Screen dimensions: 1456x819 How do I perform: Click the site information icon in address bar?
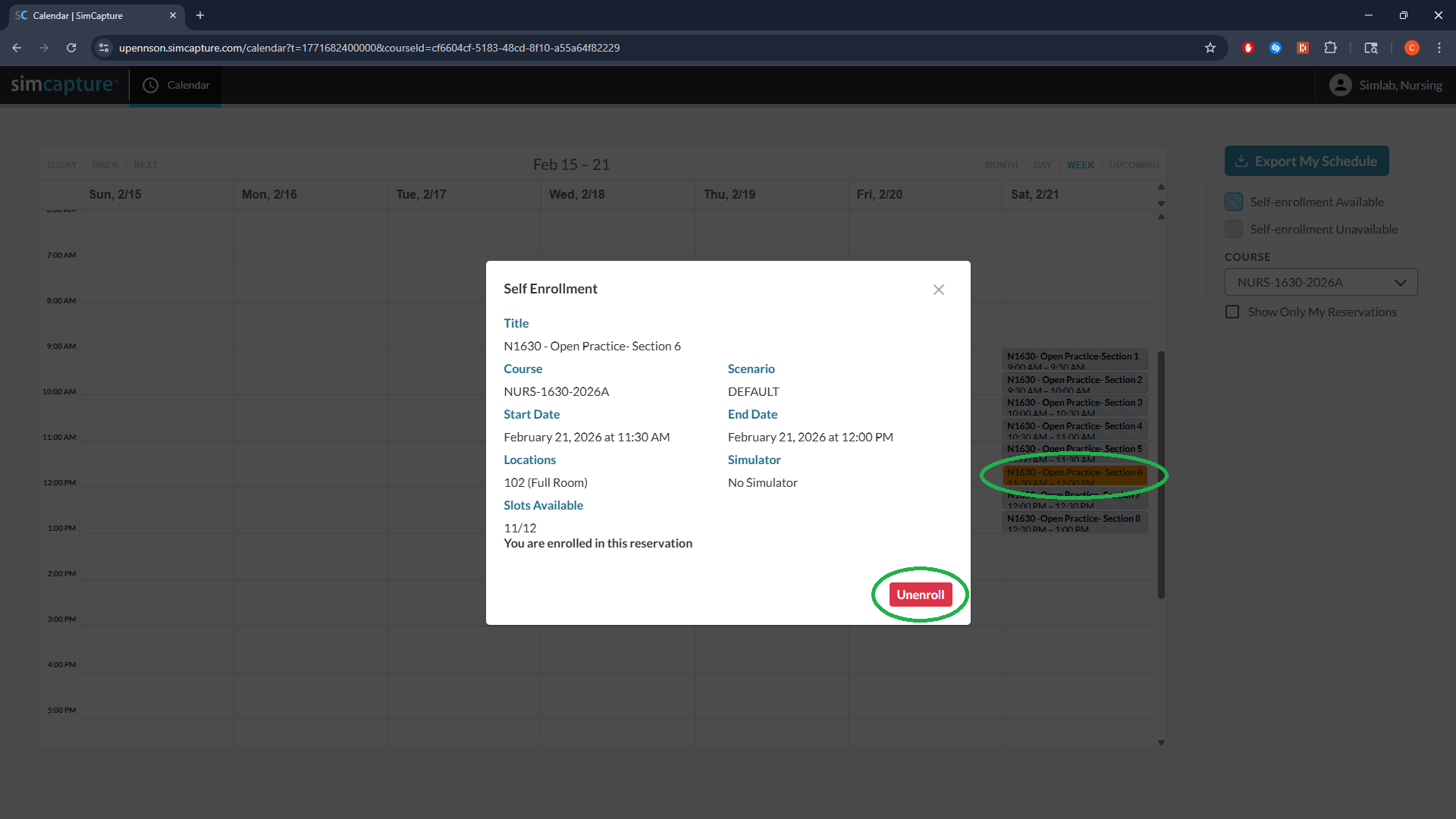pos(104,48)
